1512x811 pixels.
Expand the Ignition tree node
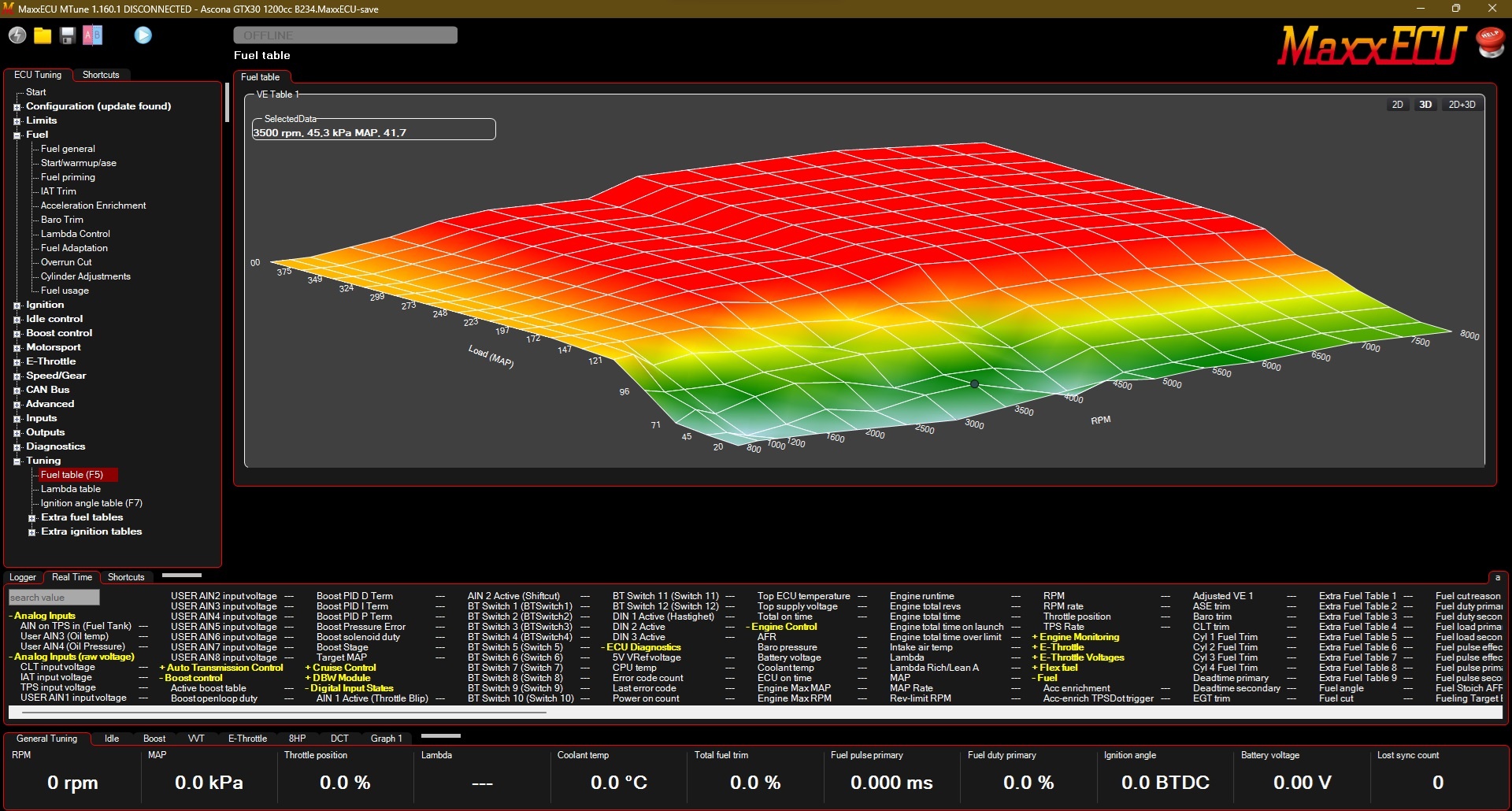(17, 306)
